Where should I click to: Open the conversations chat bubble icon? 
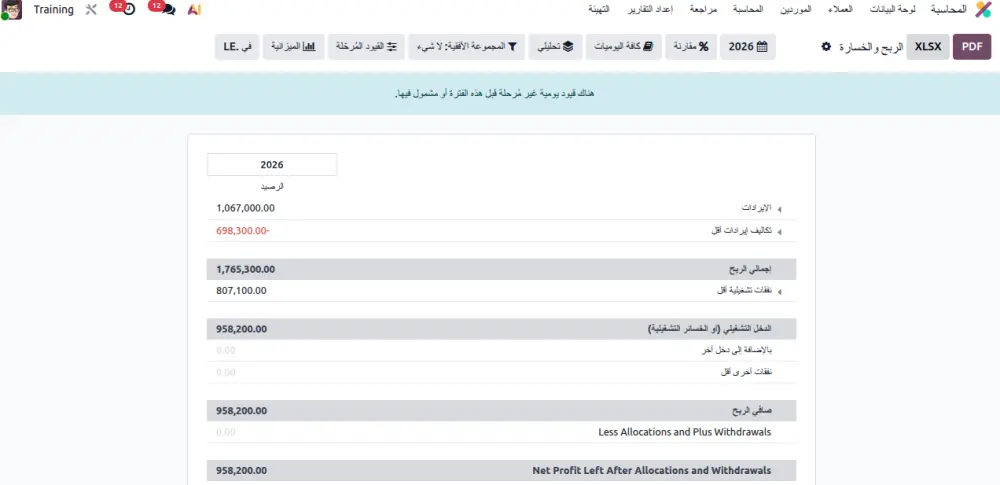[168, 10]
